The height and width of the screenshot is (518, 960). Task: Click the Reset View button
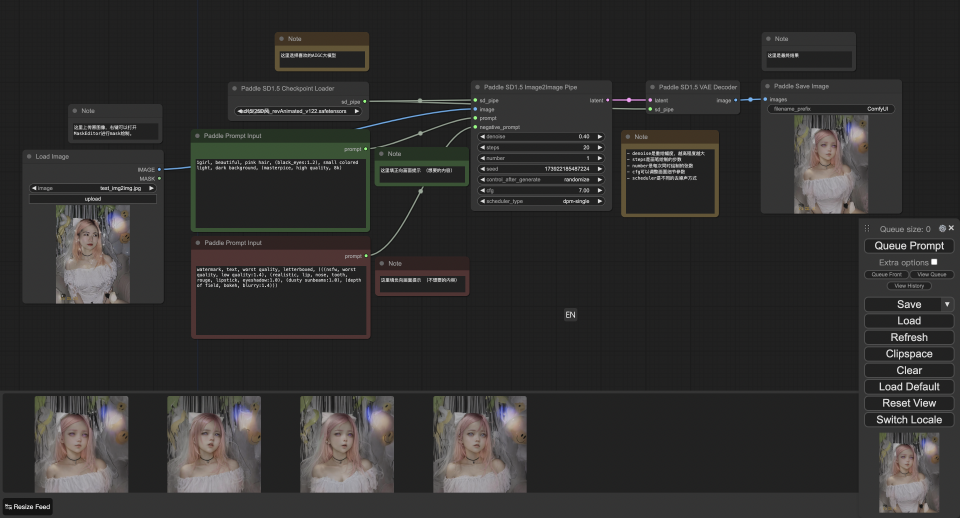[909, 404]
